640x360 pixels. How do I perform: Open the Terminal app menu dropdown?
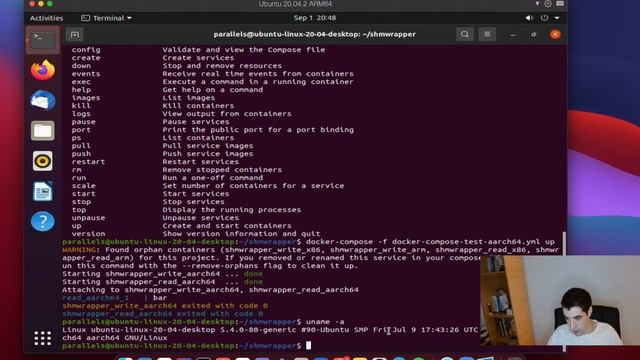[107, 18]
